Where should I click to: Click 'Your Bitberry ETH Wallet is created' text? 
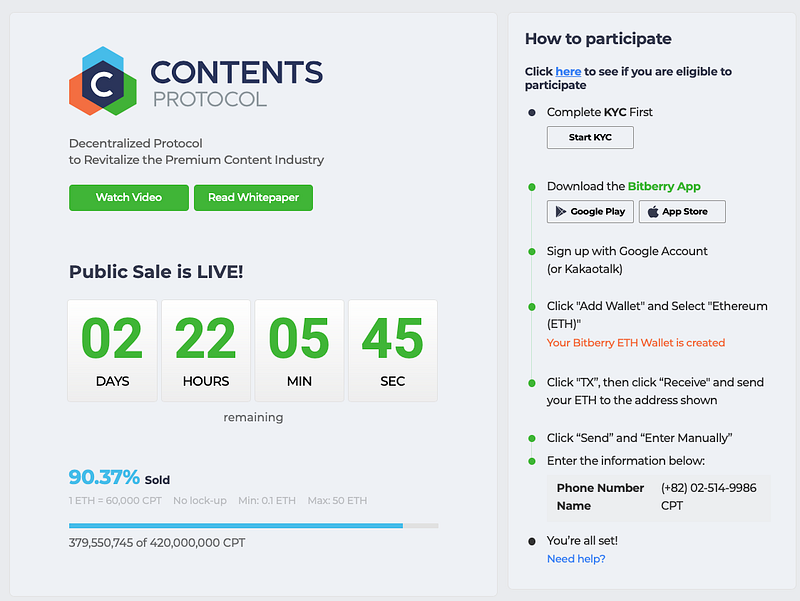coord(636,342)
